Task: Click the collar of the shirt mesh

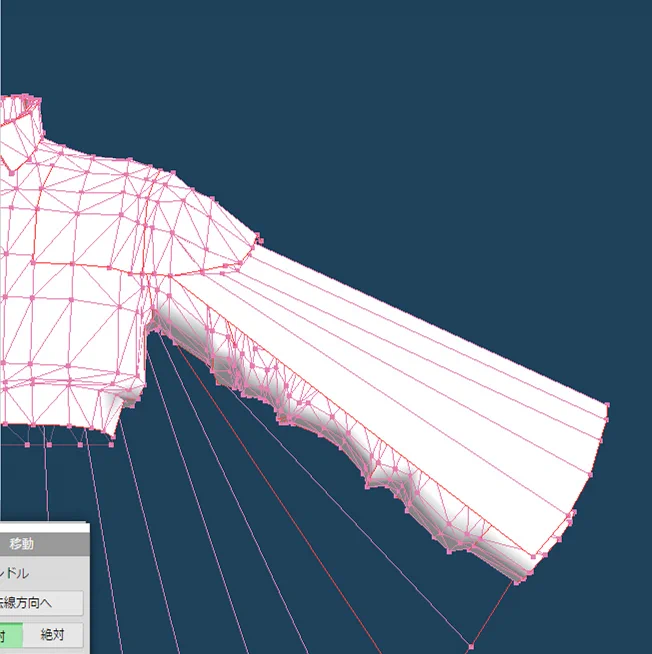Action: (x=20, y=133)
